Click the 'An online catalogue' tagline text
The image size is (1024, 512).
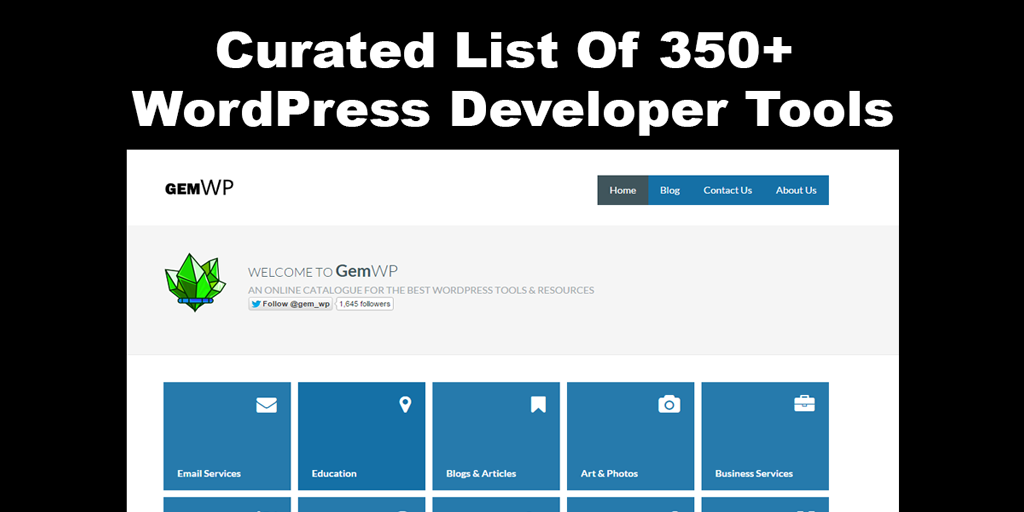click(x=421, y=290)
